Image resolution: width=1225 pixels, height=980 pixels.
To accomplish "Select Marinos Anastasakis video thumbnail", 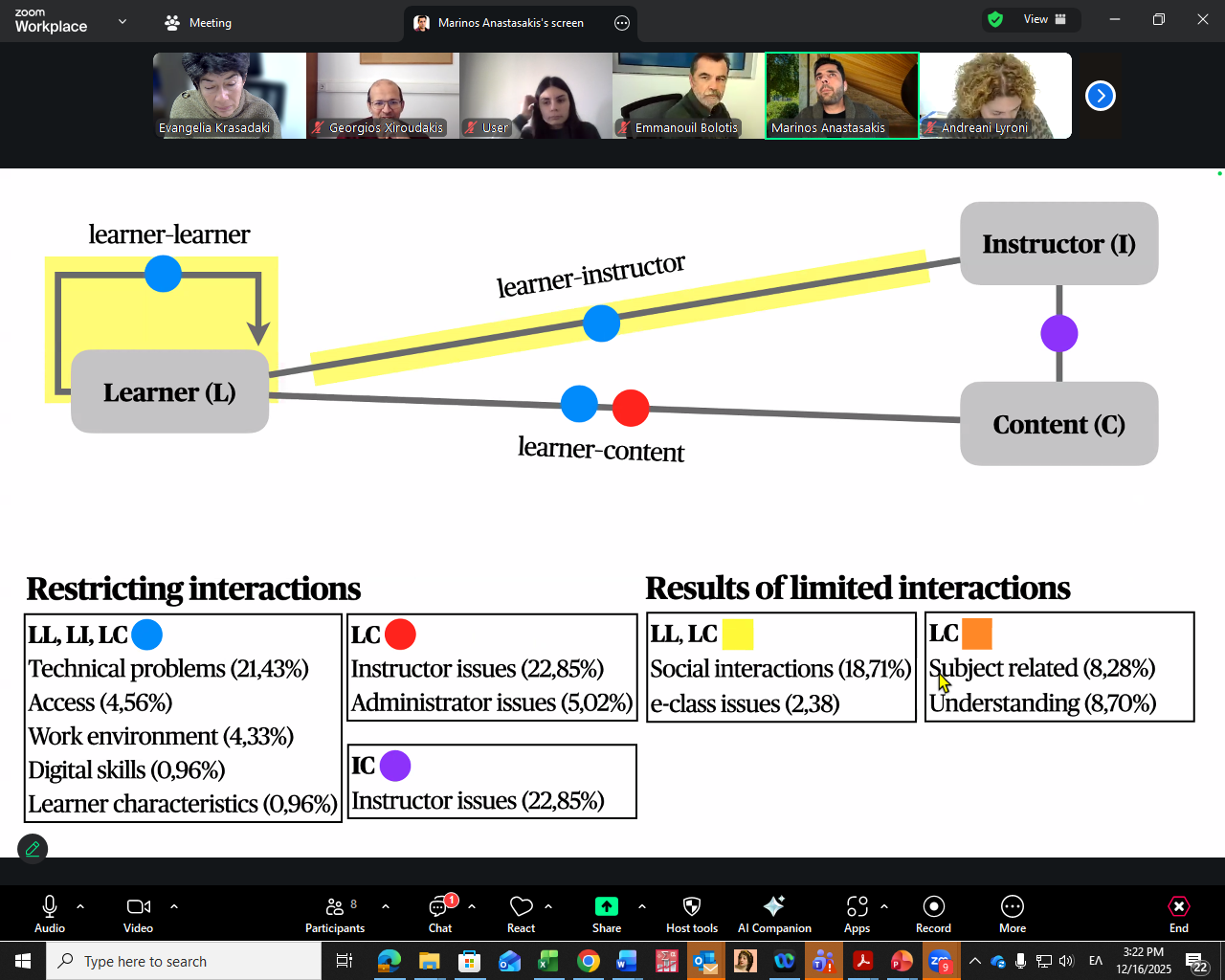I will [842, 96].
